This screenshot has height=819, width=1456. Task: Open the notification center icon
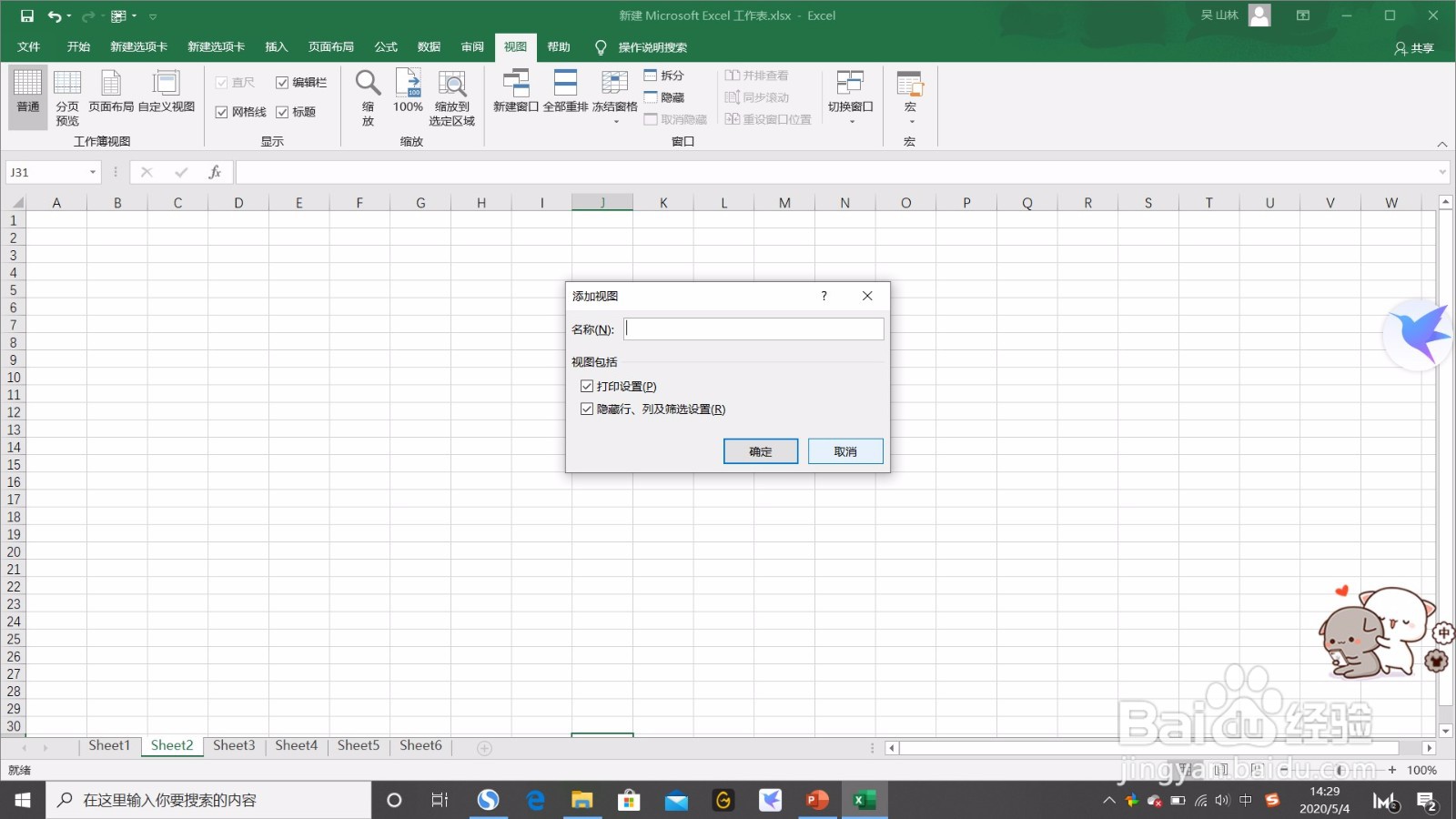(x=1427, y=801)
